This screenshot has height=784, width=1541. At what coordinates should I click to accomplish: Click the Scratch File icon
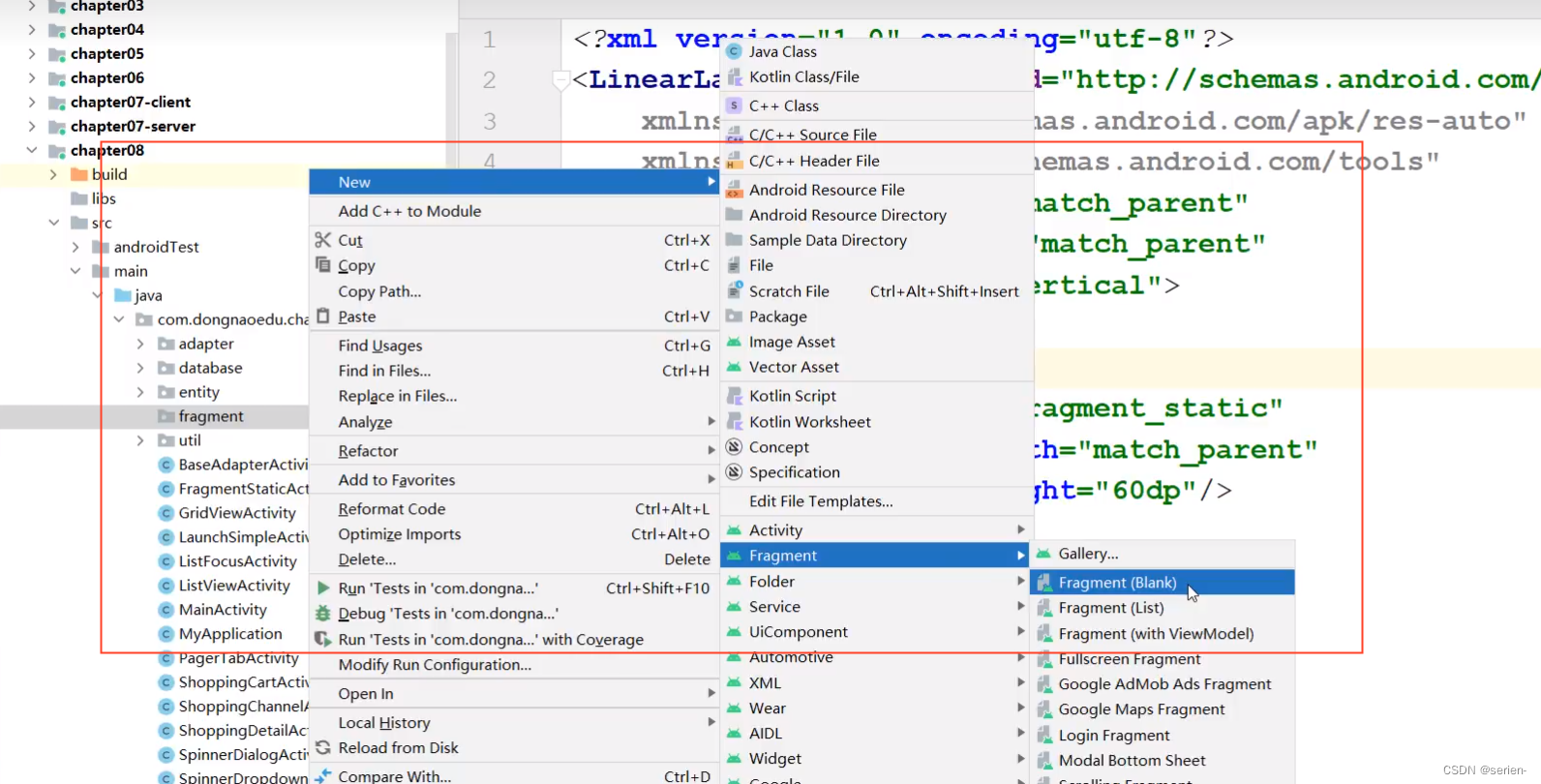[x=735, y=290]
